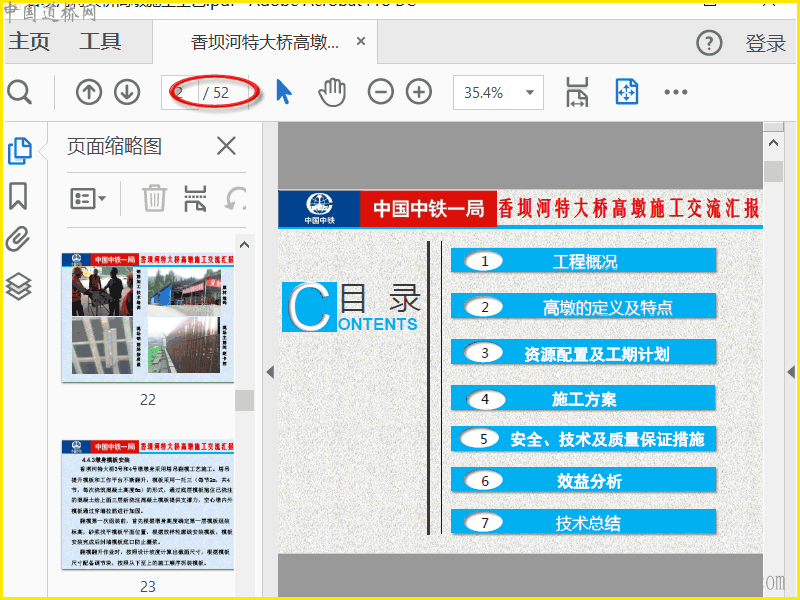Image resolution: width=800 pixels, height=600 pixels.
Task: Open the search magnifier tool
Action: pos(20,92)
